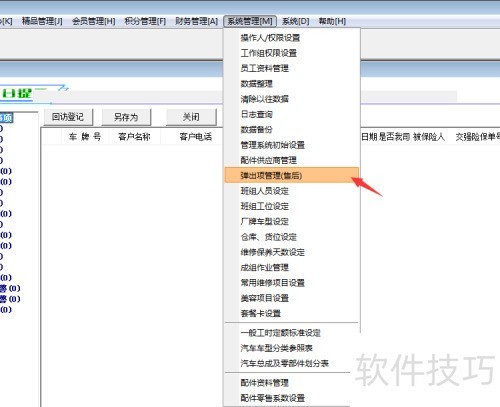The height and width of the screenshot is (407, 500).
Task: Choose 配件供应商管理 menu item
Action: pos(292,160)
